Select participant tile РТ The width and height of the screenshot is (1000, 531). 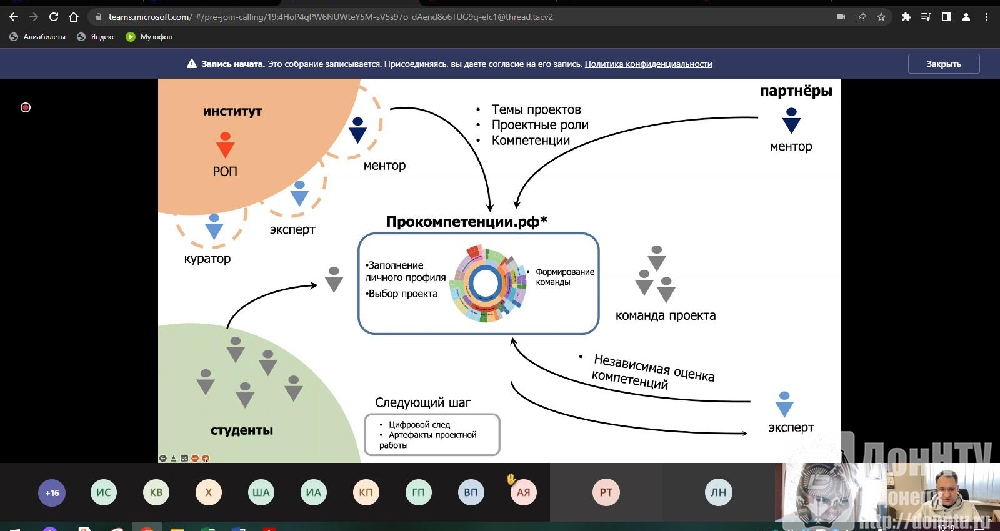(x=606, y=492)
